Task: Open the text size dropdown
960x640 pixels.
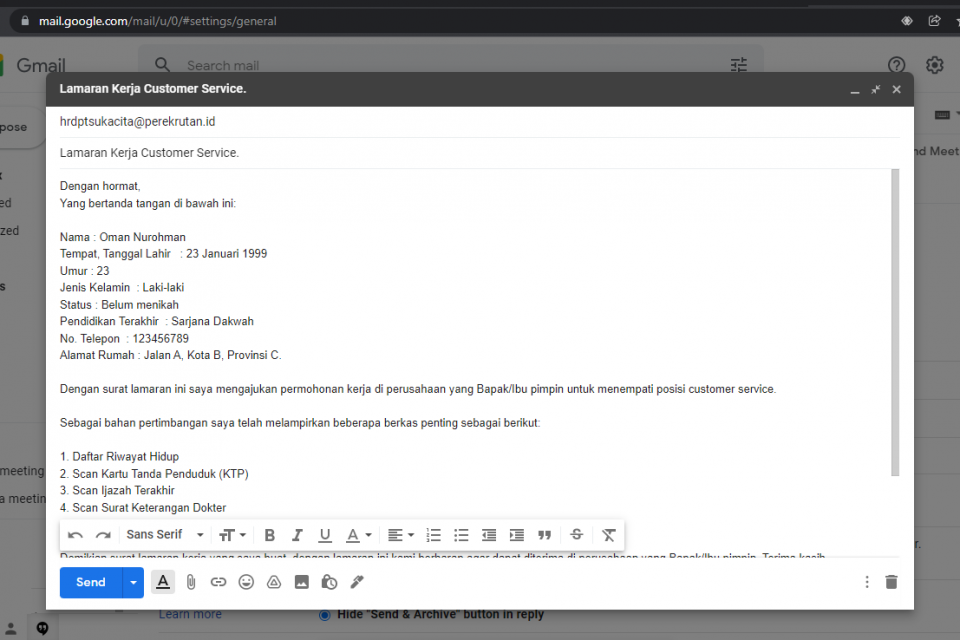Action: (232, 535)
